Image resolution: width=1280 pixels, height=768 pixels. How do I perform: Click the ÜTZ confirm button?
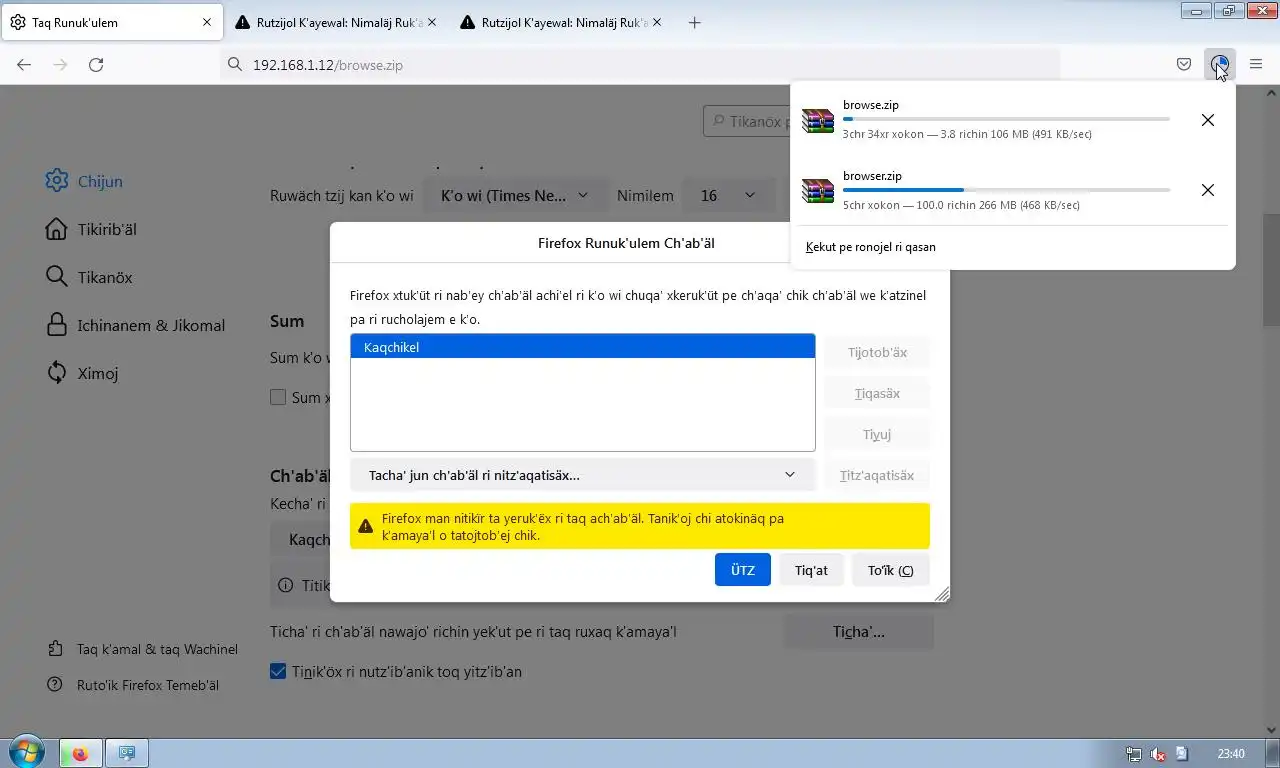(743, 570)
